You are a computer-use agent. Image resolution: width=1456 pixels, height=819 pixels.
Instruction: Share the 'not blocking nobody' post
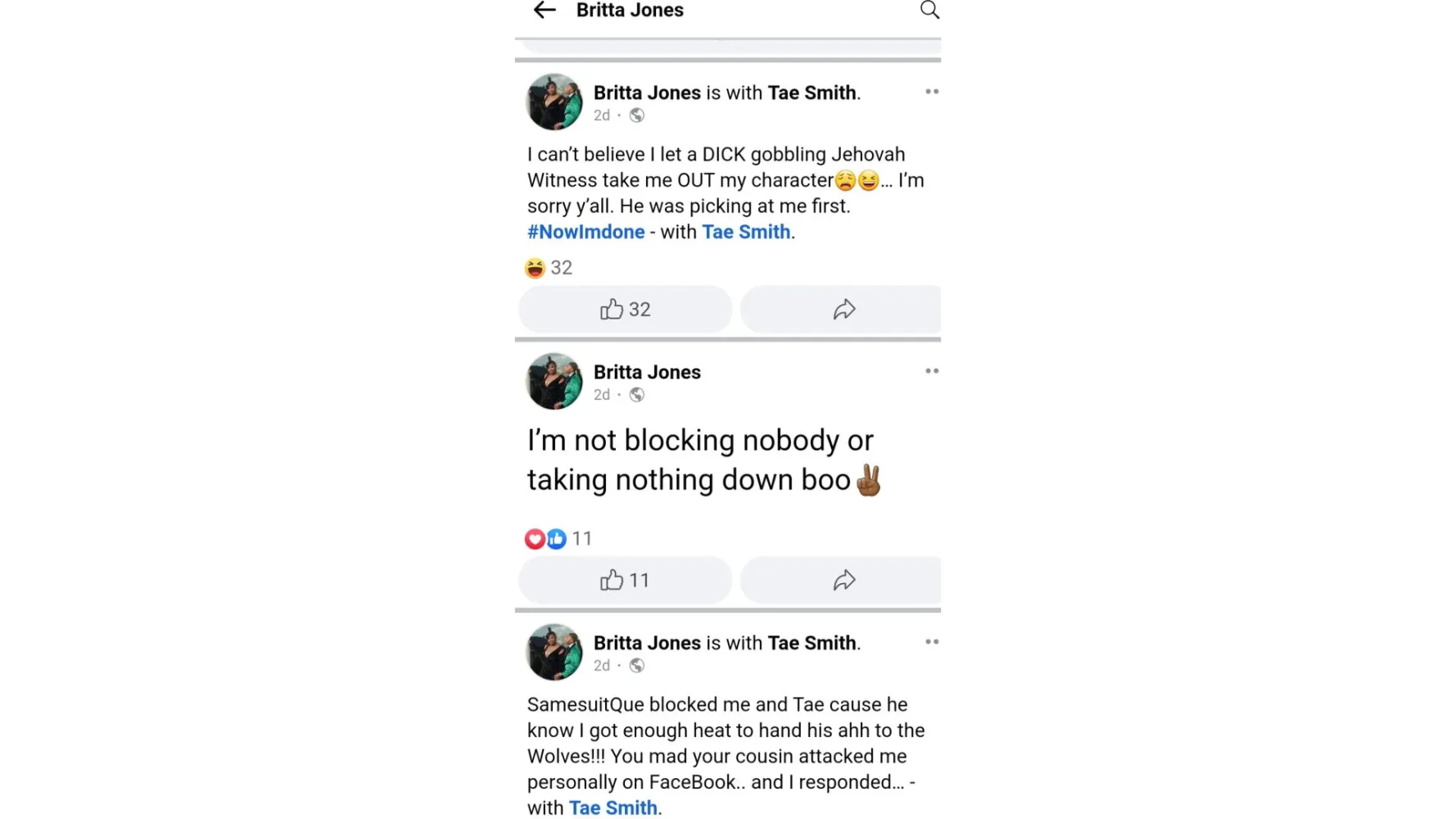click(x=843, y=581)
